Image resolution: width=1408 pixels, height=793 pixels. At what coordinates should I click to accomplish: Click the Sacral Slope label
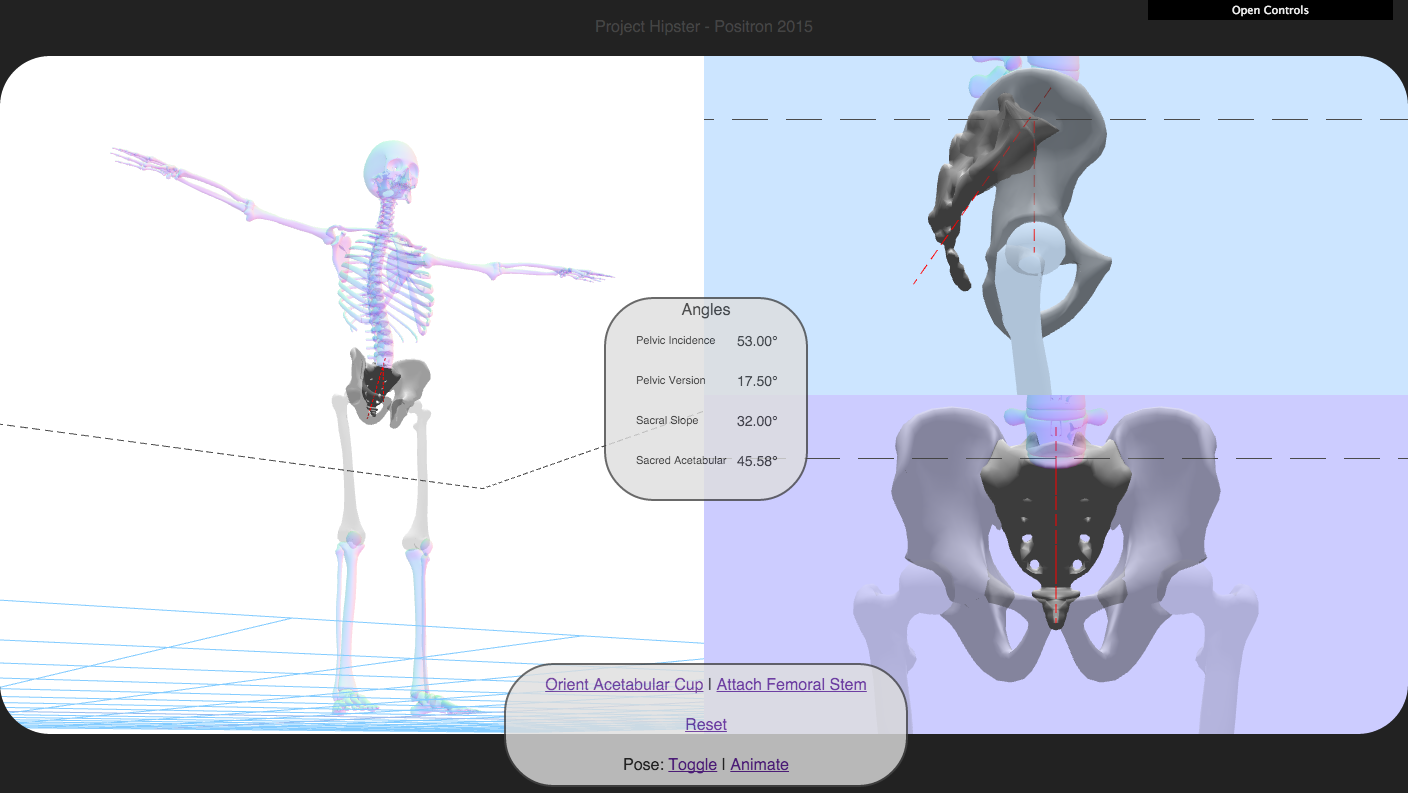point(667,420)
